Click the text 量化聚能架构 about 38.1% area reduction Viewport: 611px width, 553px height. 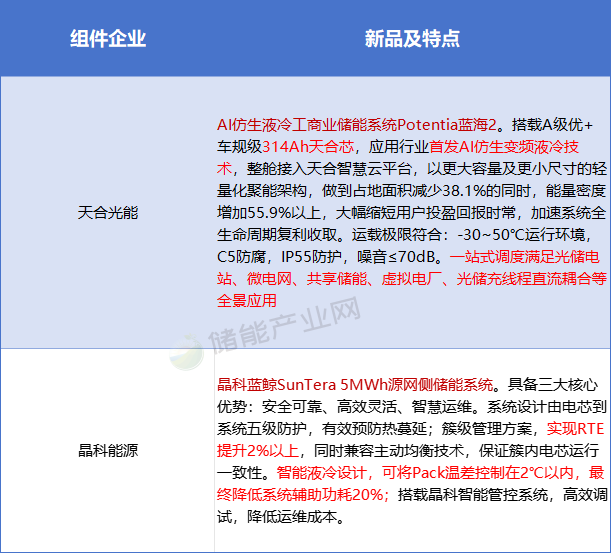[262, 191]
